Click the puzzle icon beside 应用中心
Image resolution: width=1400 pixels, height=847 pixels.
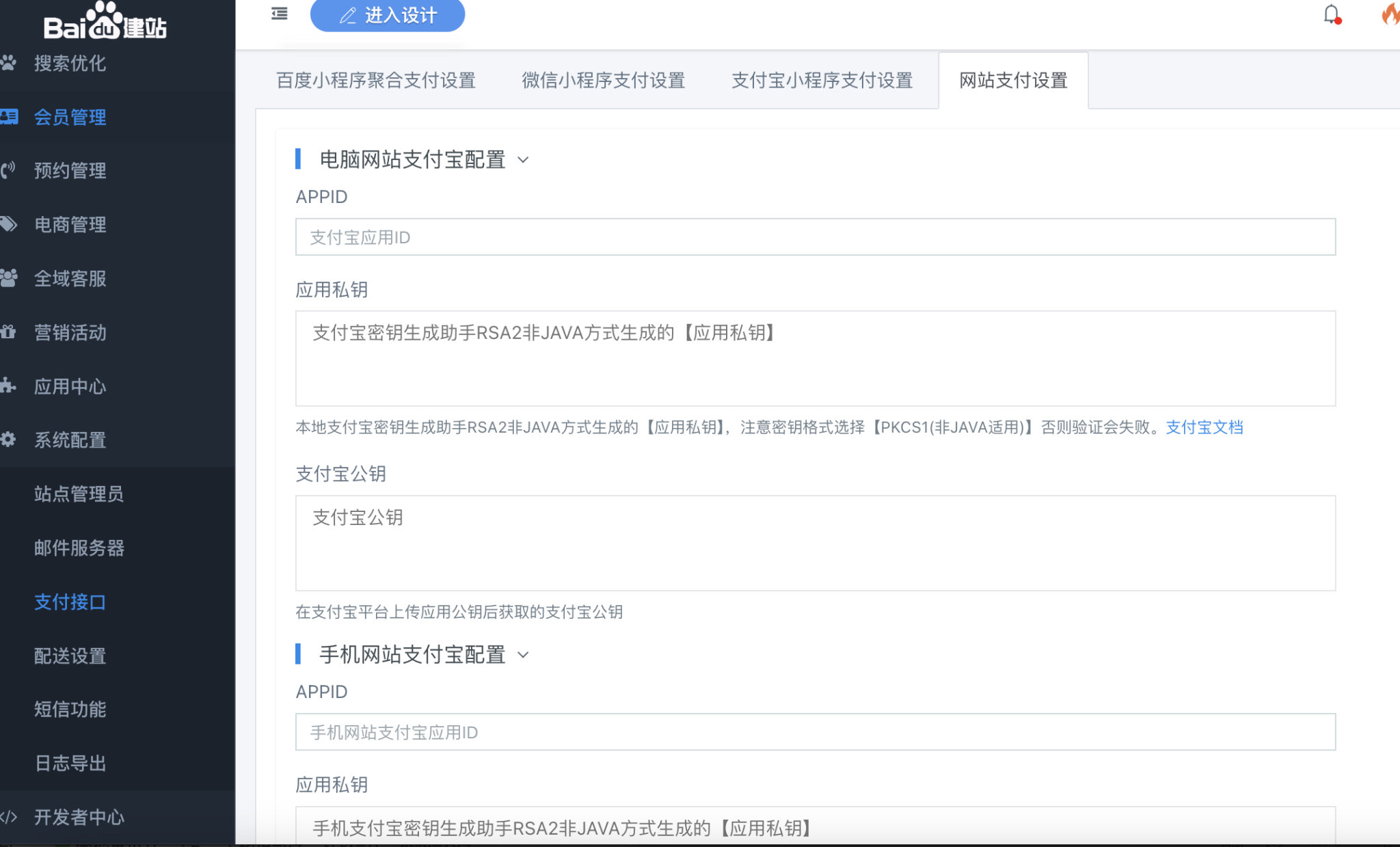pyautogui.click(x=8, y=386)
